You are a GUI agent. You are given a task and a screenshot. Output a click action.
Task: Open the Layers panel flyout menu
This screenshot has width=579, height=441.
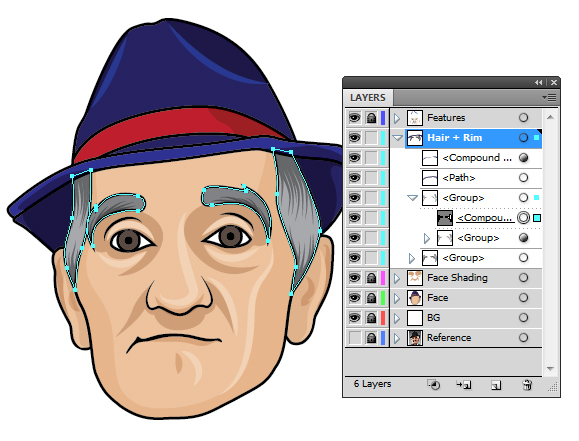[549, 98]
